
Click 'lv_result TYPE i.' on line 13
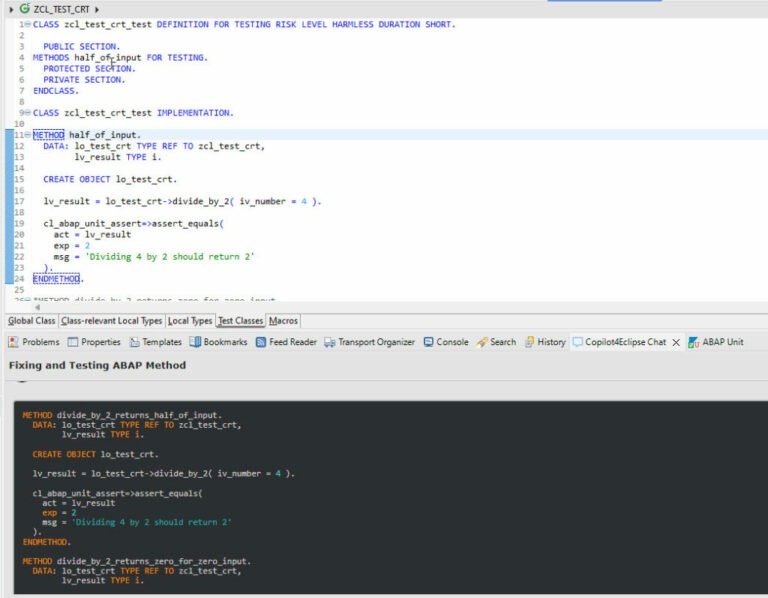[118, 157]
